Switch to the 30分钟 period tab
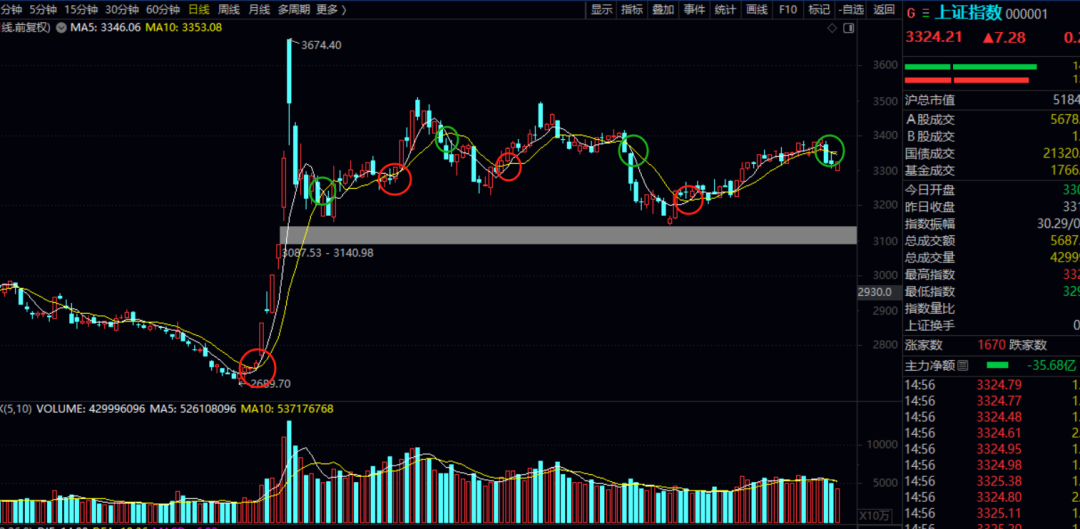1080x529 pixels. (x=122, y=10)
